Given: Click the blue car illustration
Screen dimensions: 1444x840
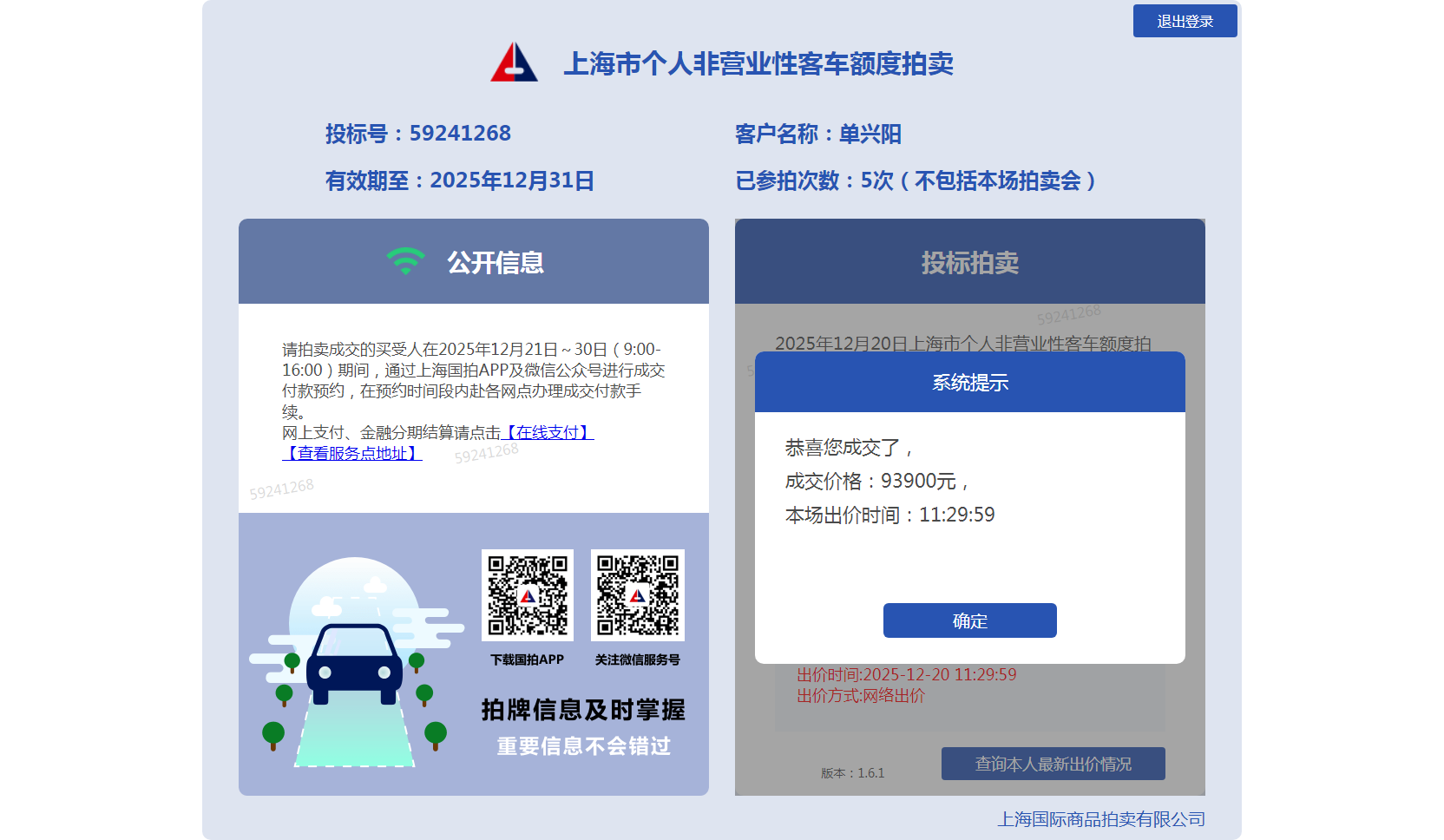Looking at the screenshot, I should (354, 665).
